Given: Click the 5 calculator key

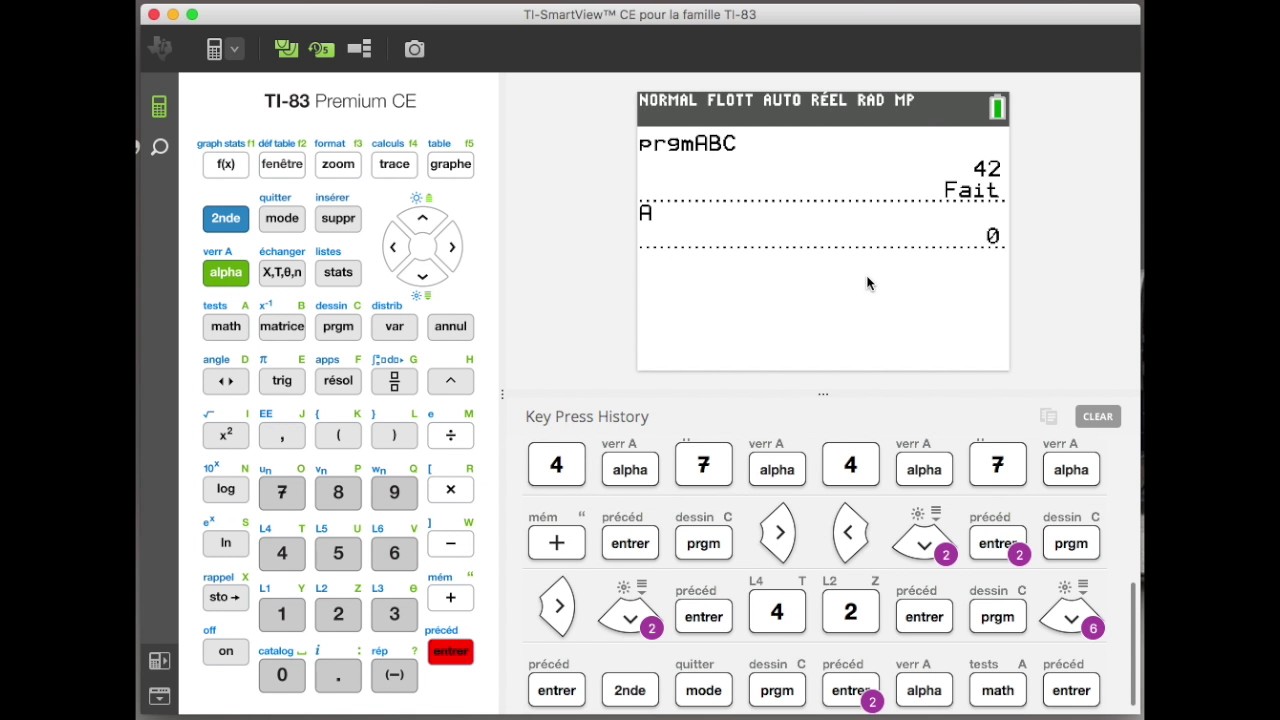Looking at the screenshot, I should [338, 553].
